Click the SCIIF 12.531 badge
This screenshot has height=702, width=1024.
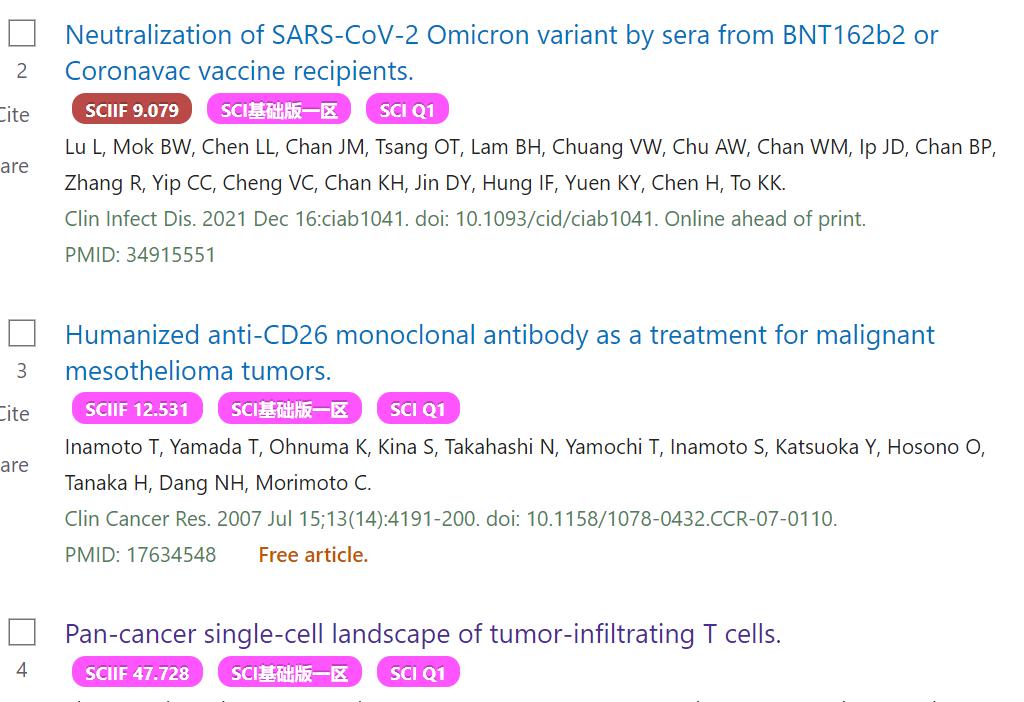136,409
